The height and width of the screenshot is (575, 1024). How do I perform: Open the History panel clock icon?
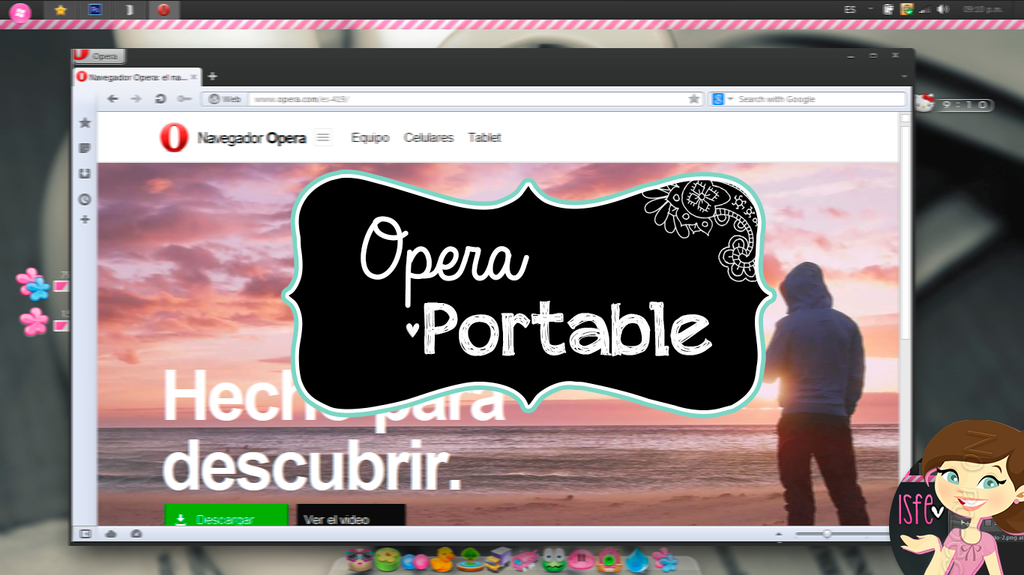(x=85, y=199)
